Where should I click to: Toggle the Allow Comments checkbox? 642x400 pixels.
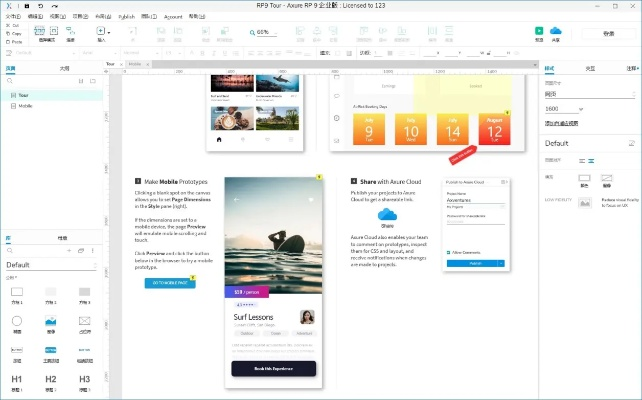click(x=448, y=252)
